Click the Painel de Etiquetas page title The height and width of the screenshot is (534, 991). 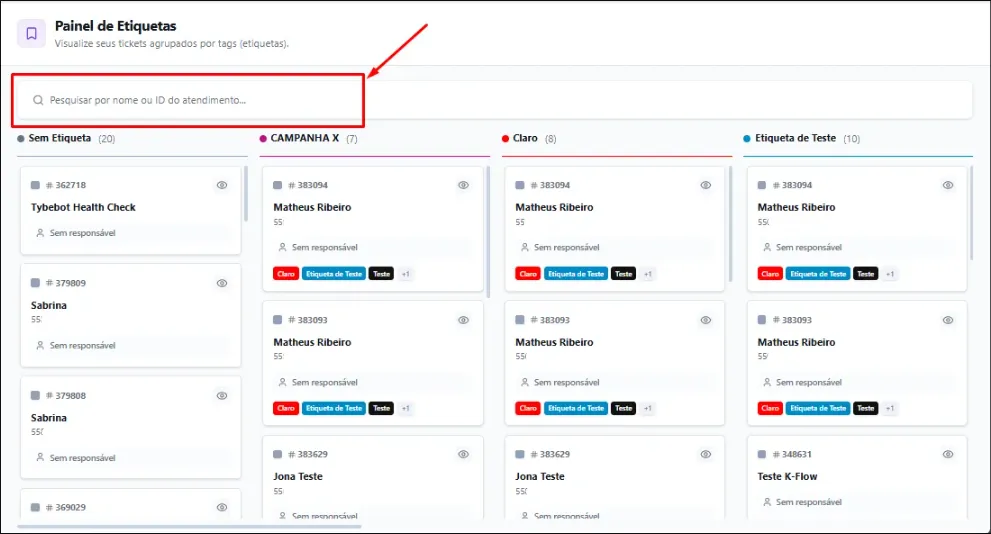coord(116,26)
